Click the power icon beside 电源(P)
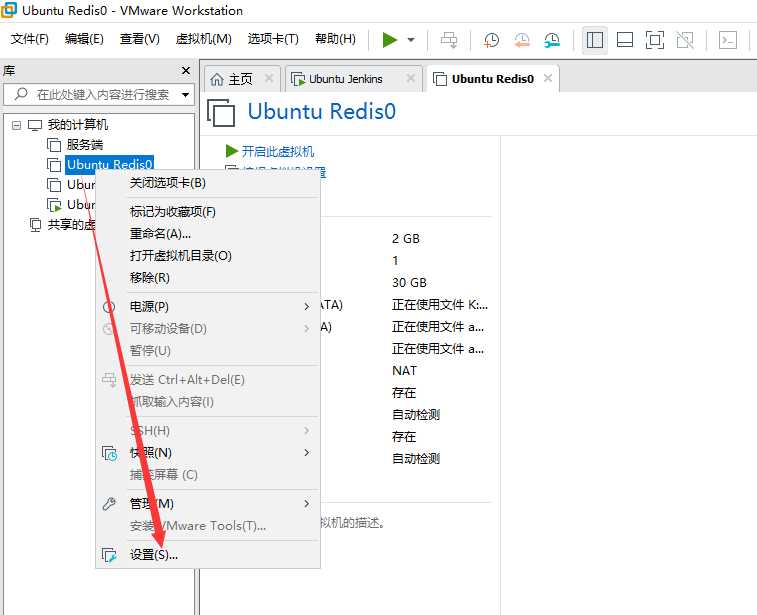Viewport: 757px width, 615px height. pos(108,307)
